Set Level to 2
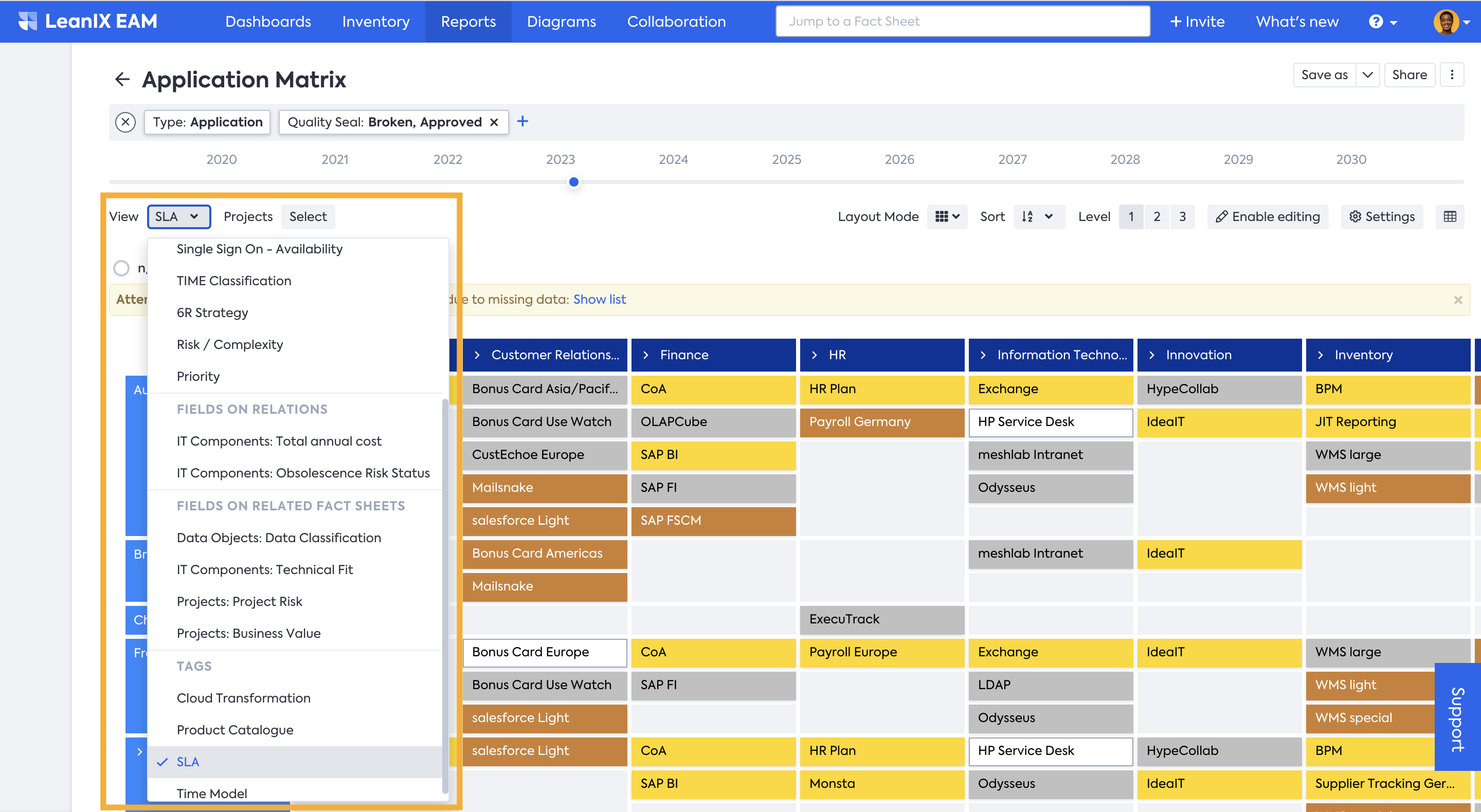 (1156, 216)
